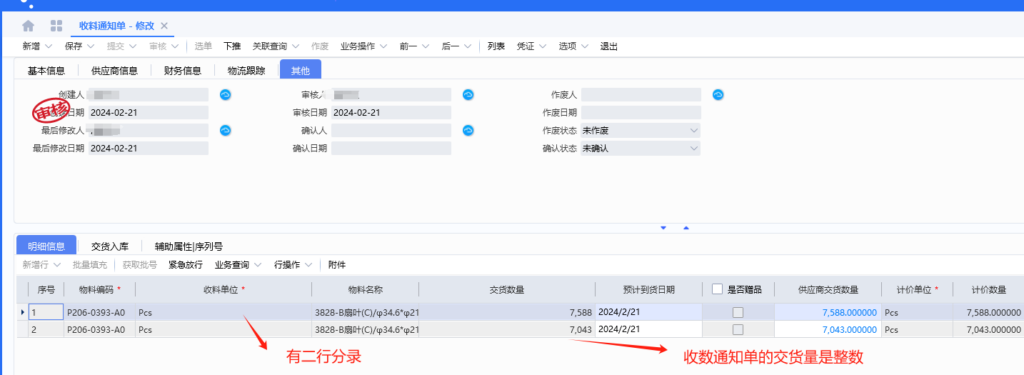This screenshot has width=1024, height=375.
Task: Click the 物料编码 column header
Action: pos(99,289)
